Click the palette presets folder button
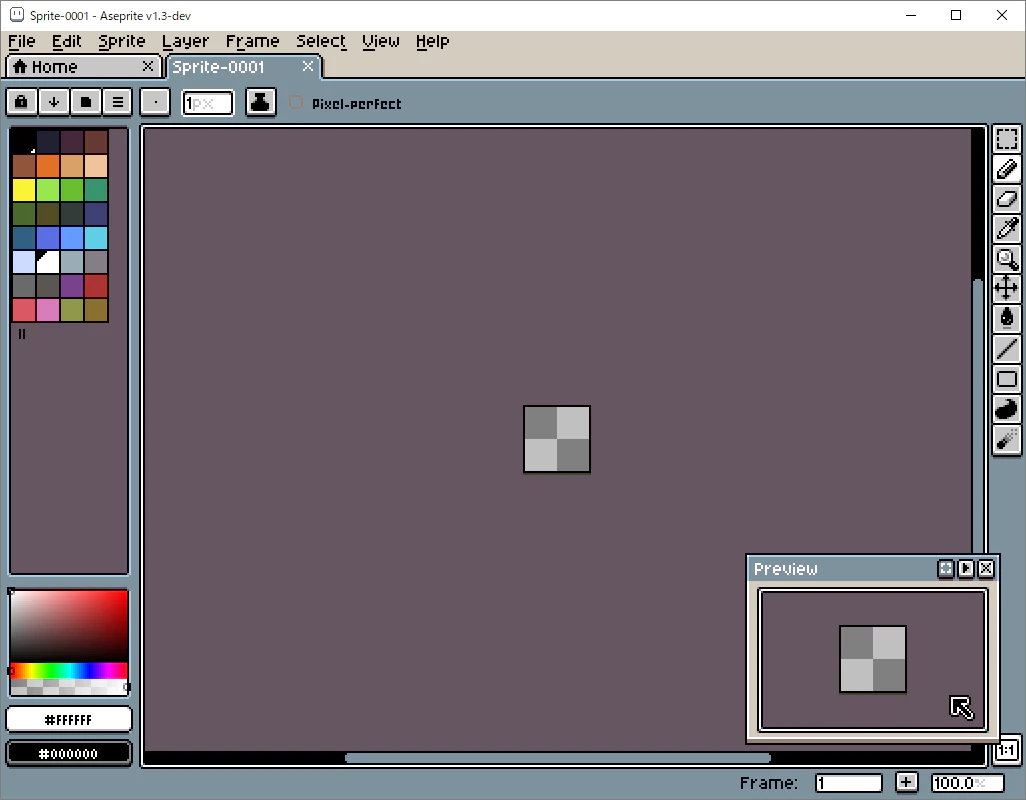Screen dimensions: 1026x800 [x=86, y=102]
